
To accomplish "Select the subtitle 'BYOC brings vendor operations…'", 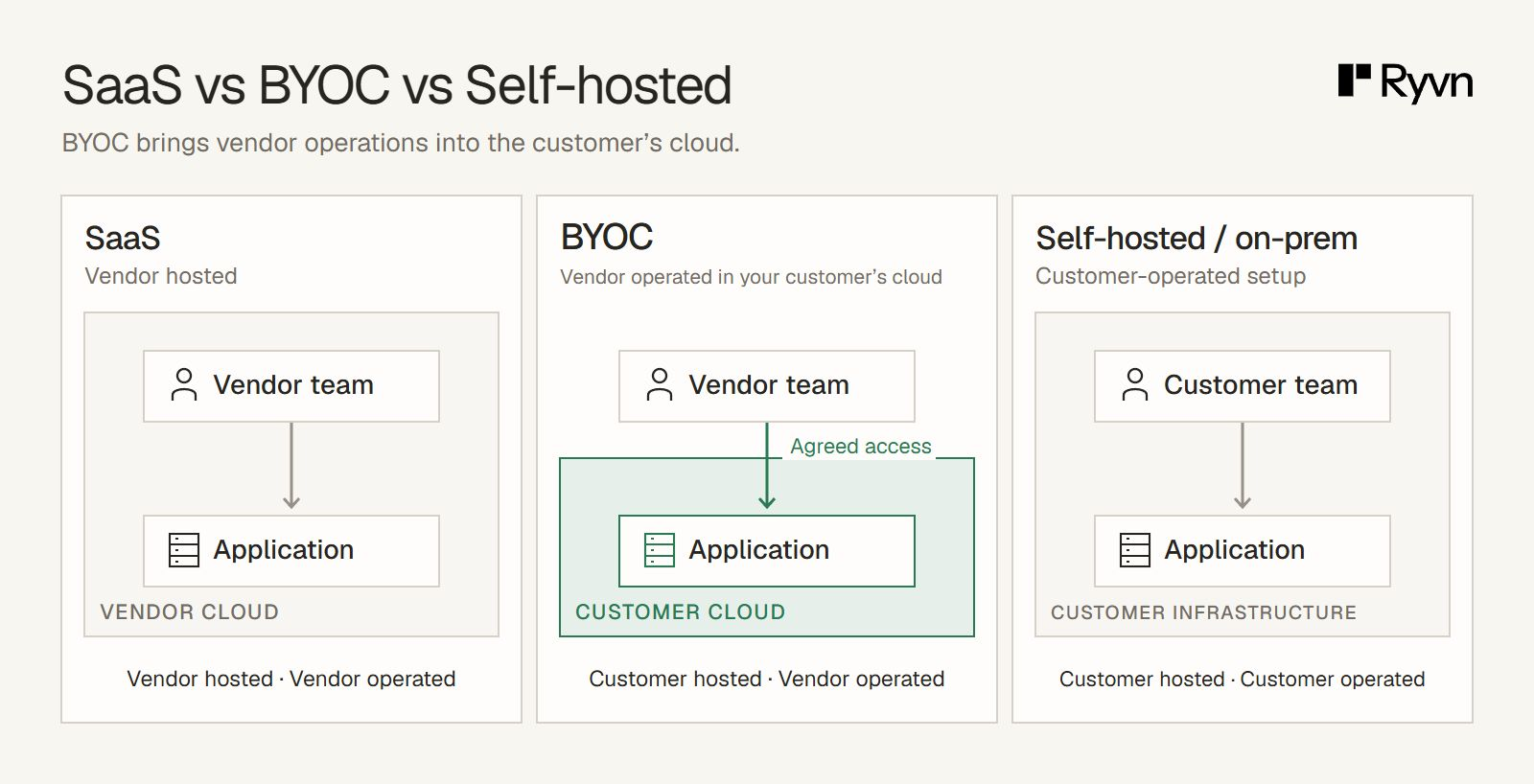I will [401, 143].
